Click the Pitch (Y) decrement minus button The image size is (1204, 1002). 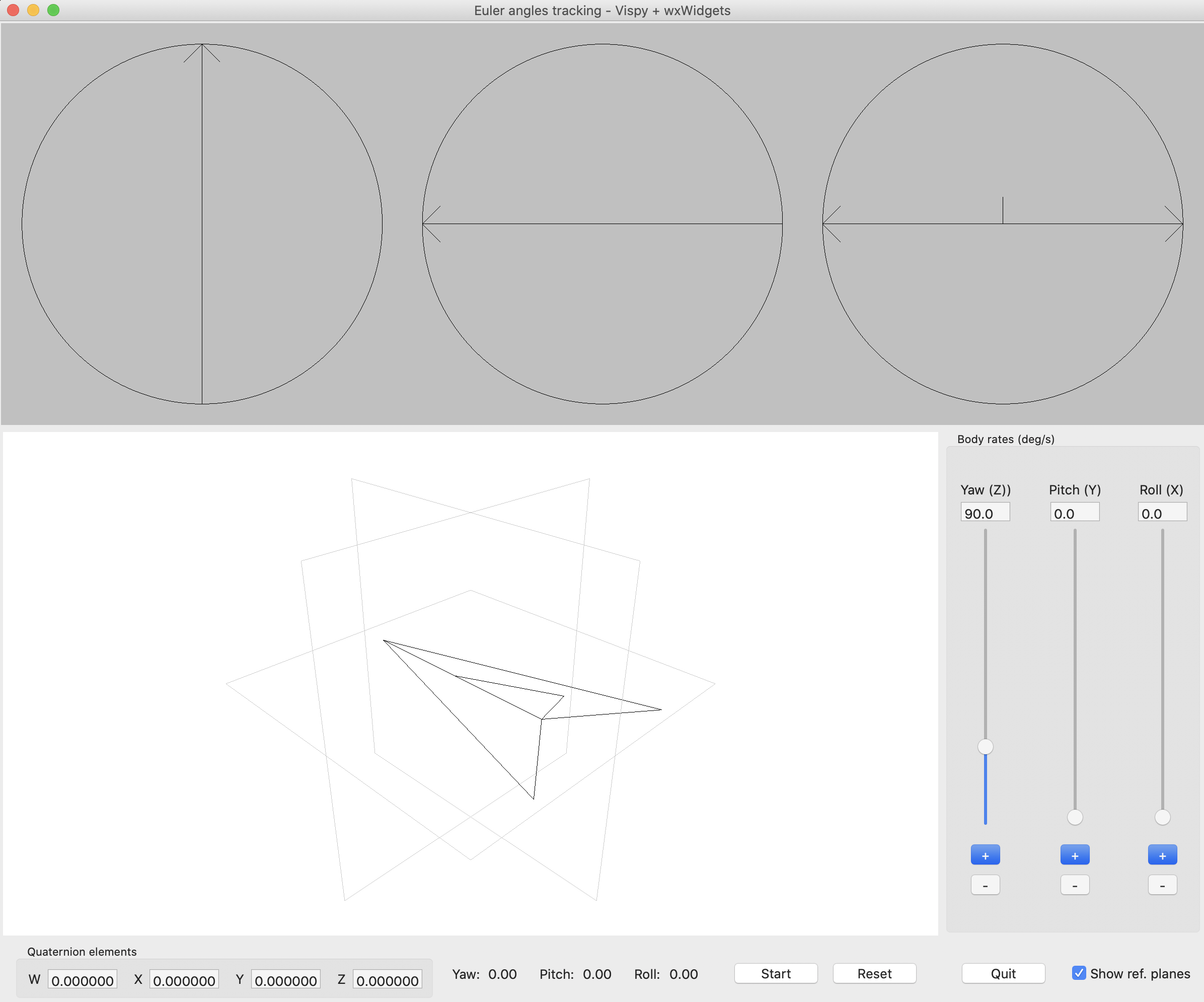1074,884
